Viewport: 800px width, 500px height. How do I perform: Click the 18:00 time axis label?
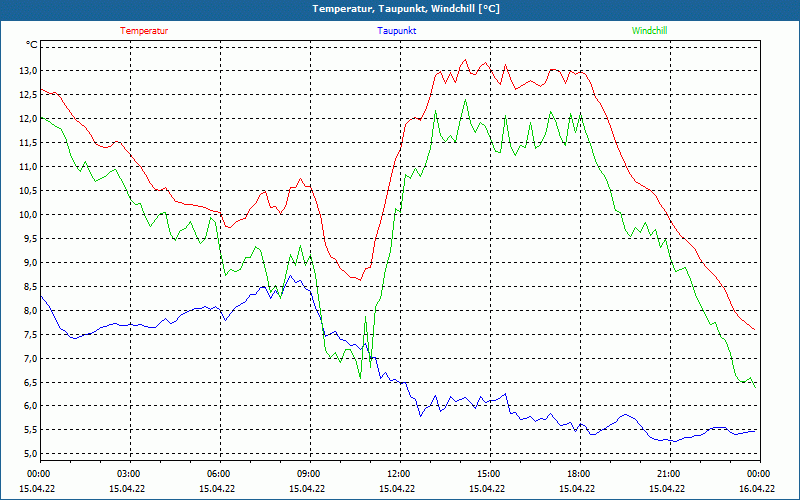(x=578, y=474)
